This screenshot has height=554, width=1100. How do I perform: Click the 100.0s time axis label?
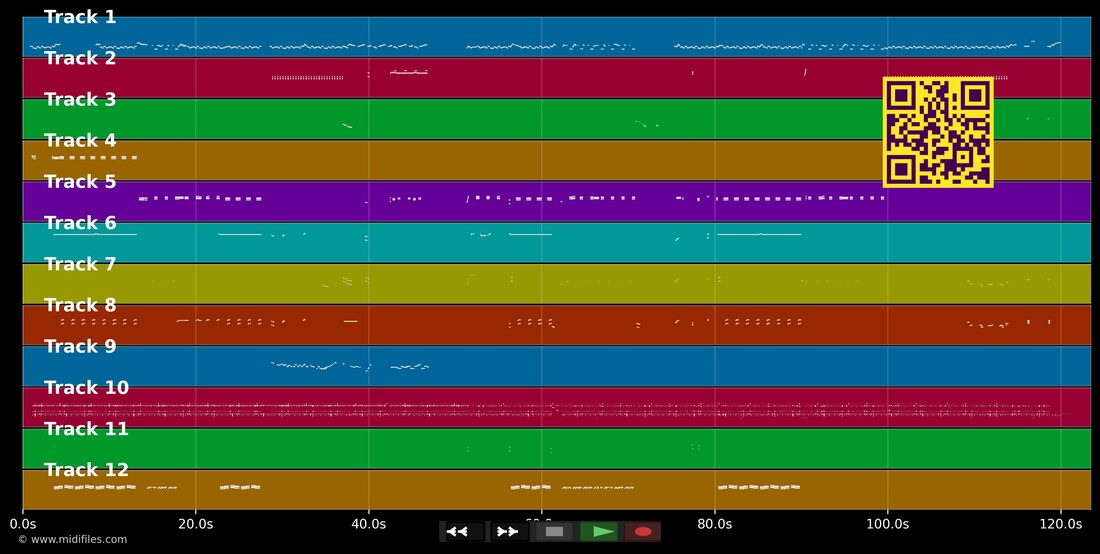pyautogui.click(x=887, y=524)
